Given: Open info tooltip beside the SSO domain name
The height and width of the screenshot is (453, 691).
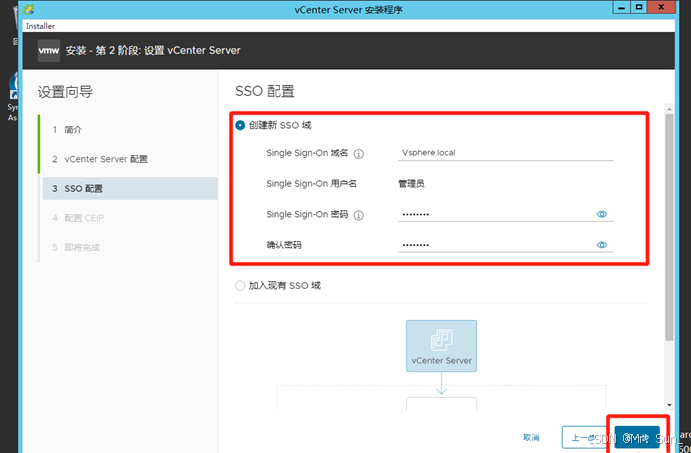Looking at the screenshot, I should click(359, 154).
